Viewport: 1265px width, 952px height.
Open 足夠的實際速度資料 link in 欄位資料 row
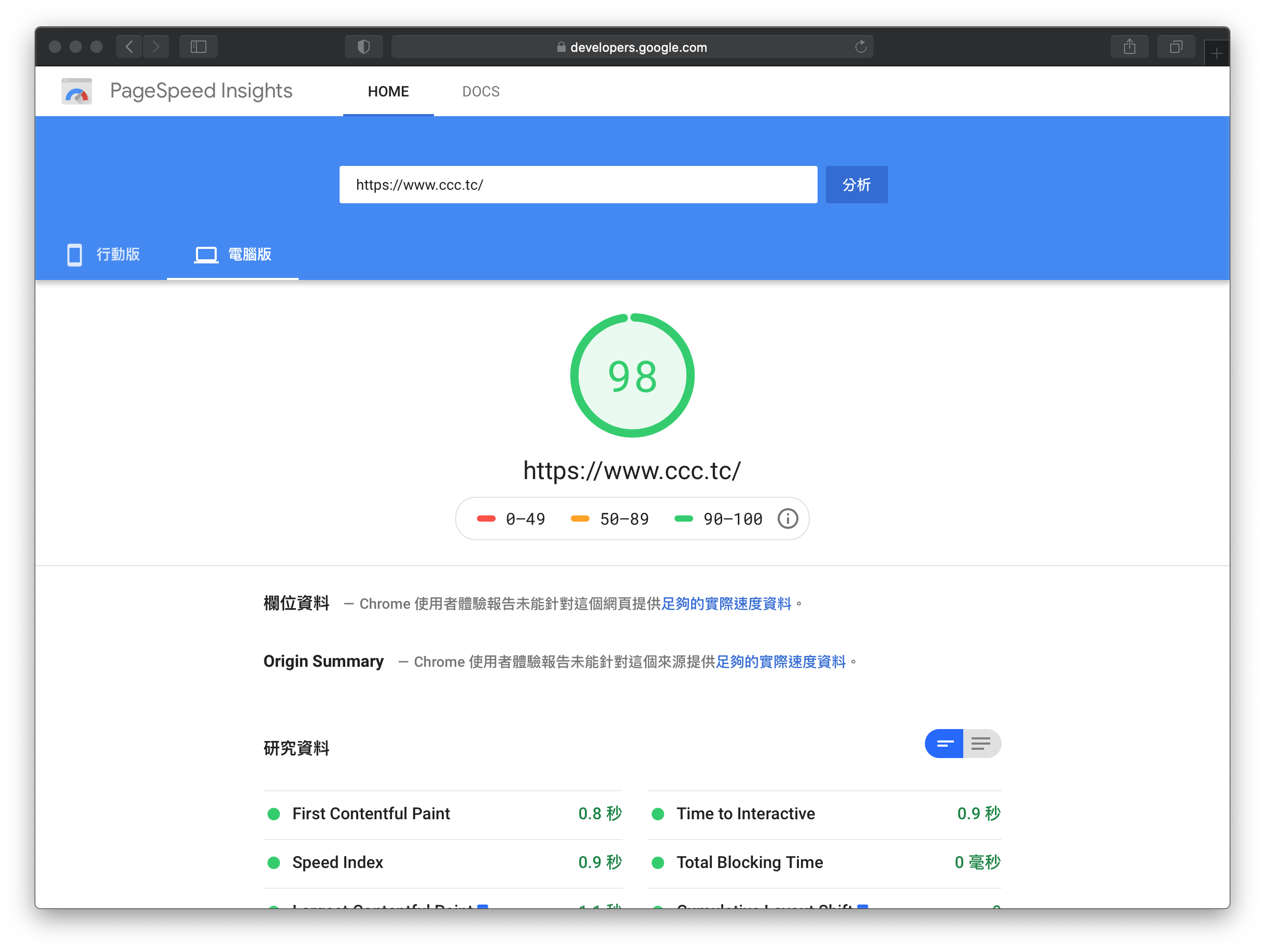tap(726, 604)
